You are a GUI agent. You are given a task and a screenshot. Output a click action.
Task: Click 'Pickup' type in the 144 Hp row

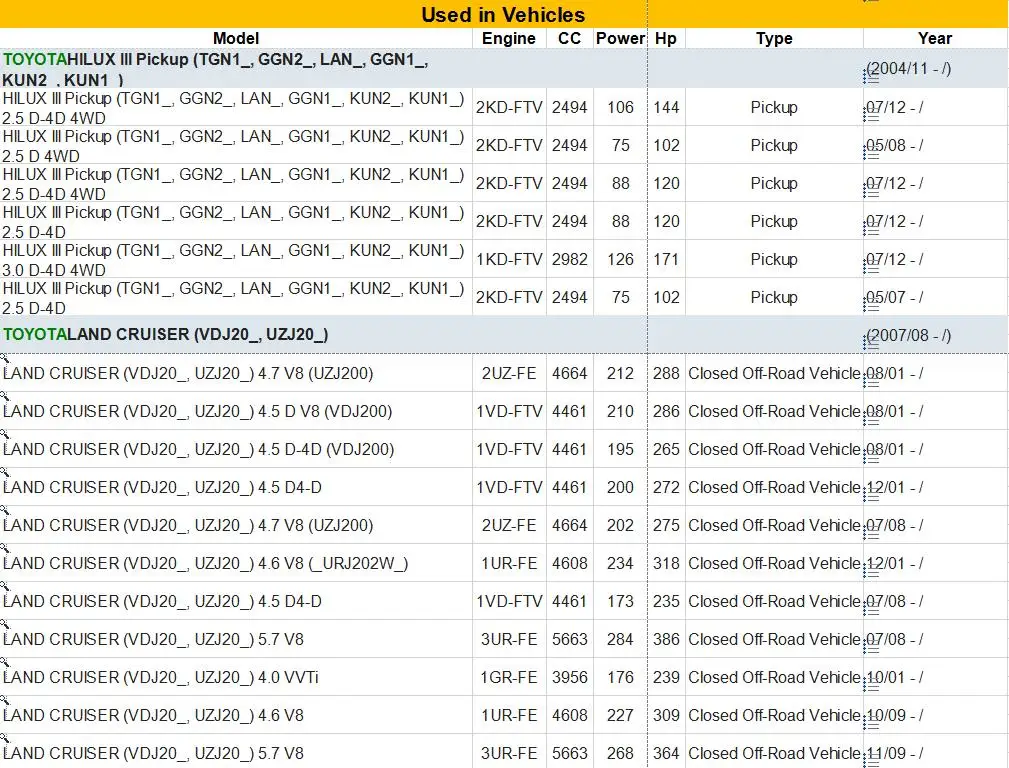coord(774,108)
